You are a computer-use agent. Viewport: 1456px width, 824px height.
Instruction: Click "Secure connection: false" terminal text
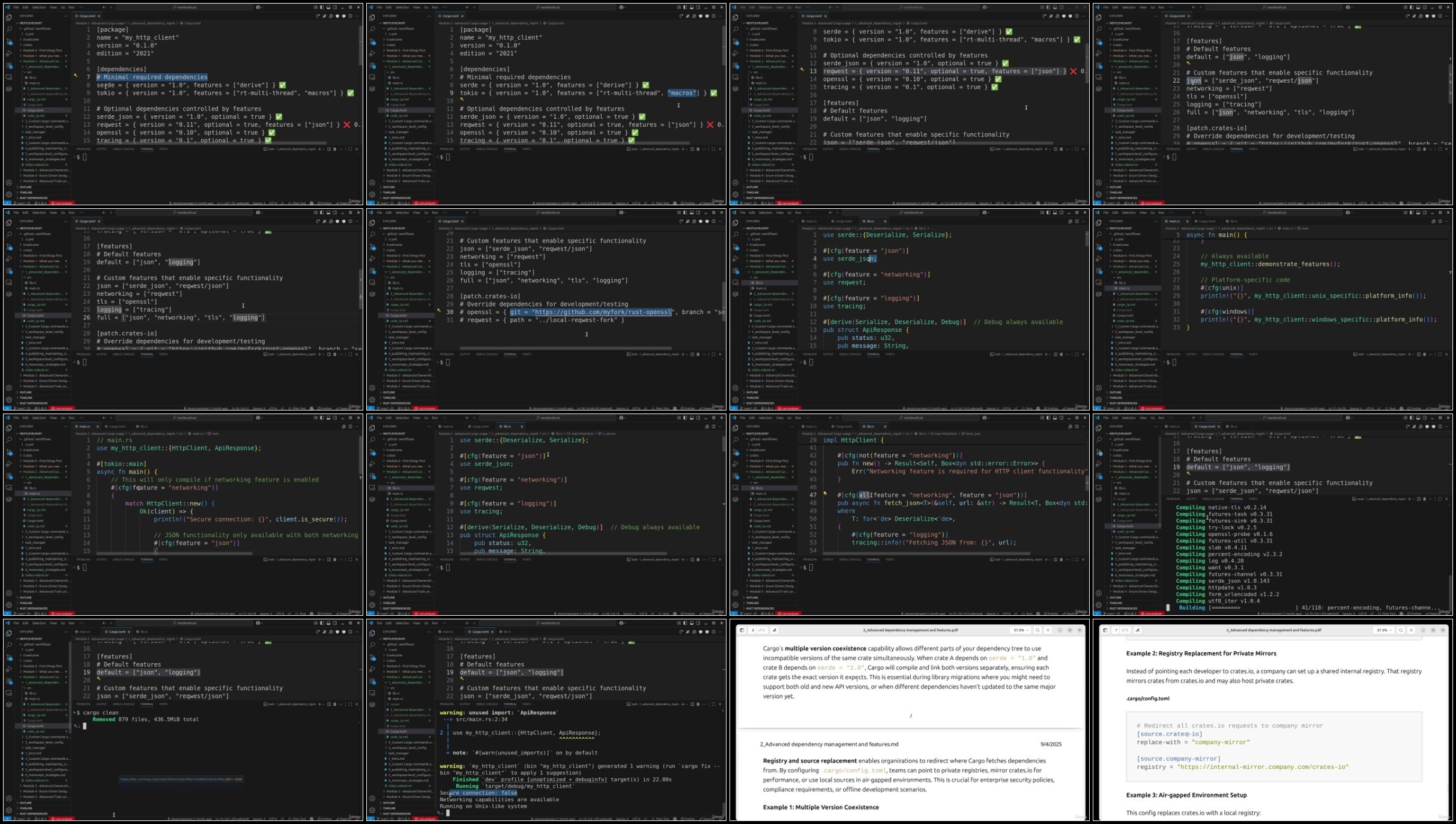[x=478, y=793]
